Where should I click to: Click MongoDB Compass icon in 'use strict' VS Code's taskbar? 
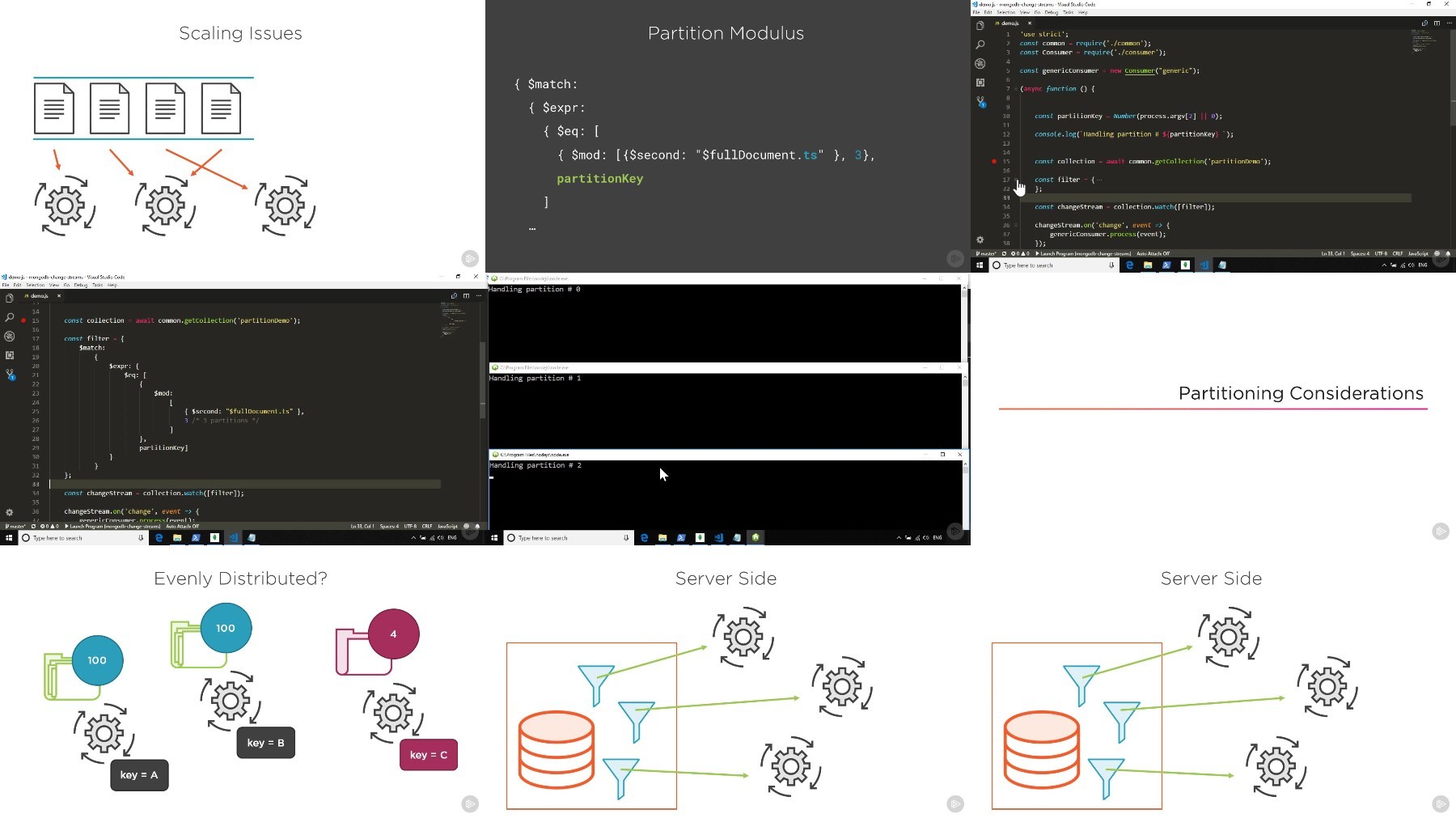click(1185, 265)
